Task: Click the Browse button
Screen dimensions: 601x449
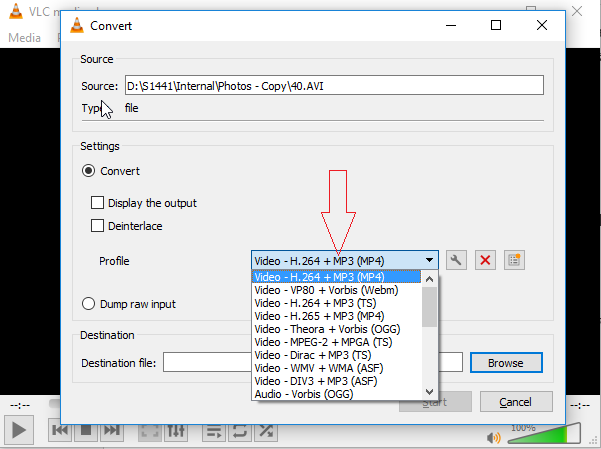Action: point(506,363)
